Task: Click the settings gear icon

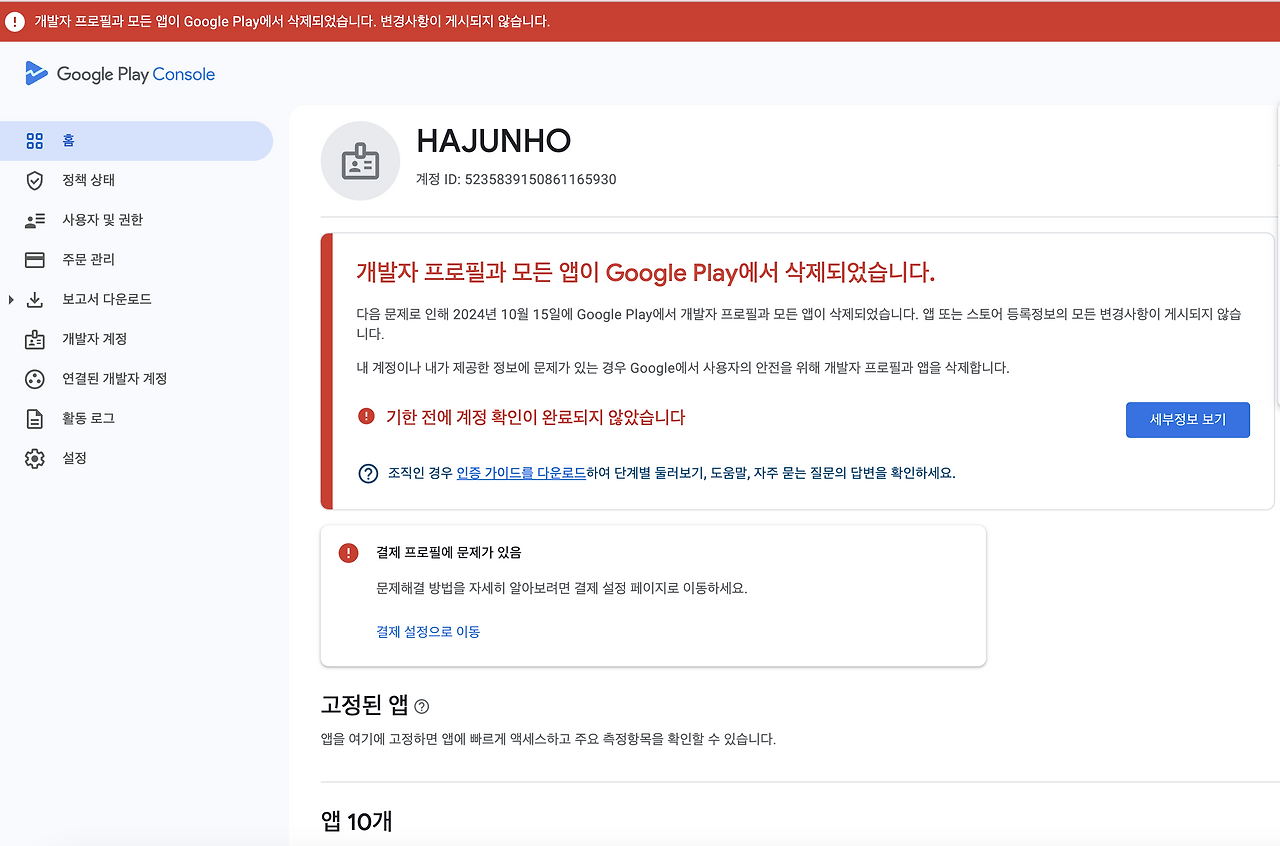Action: coord(35,458)
